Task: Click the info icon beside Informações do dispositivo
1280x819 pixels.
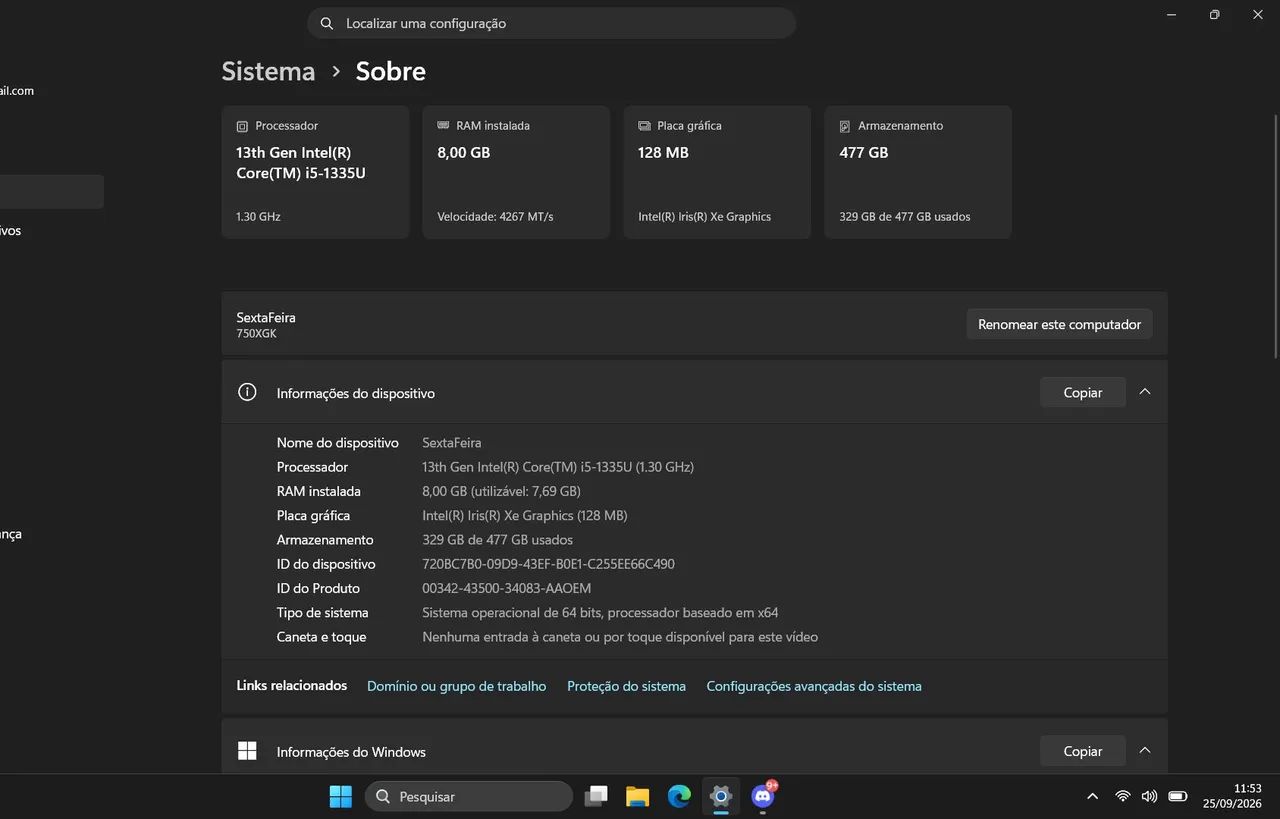Action: pos(247,392)
